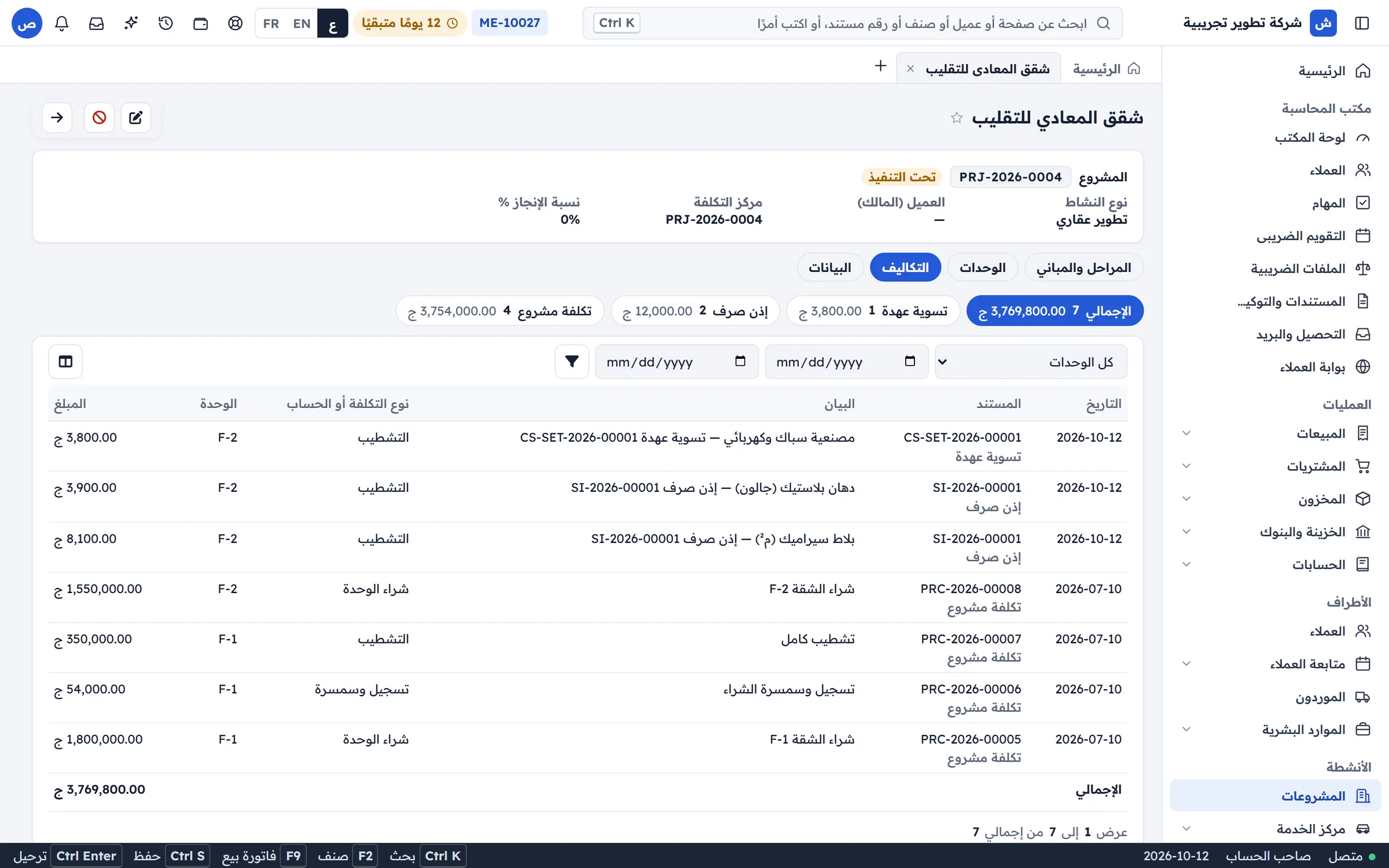Open the column chooser icon
Image resolution: width=1389 pixels, height=868 pixels.
tap(65, 362)
